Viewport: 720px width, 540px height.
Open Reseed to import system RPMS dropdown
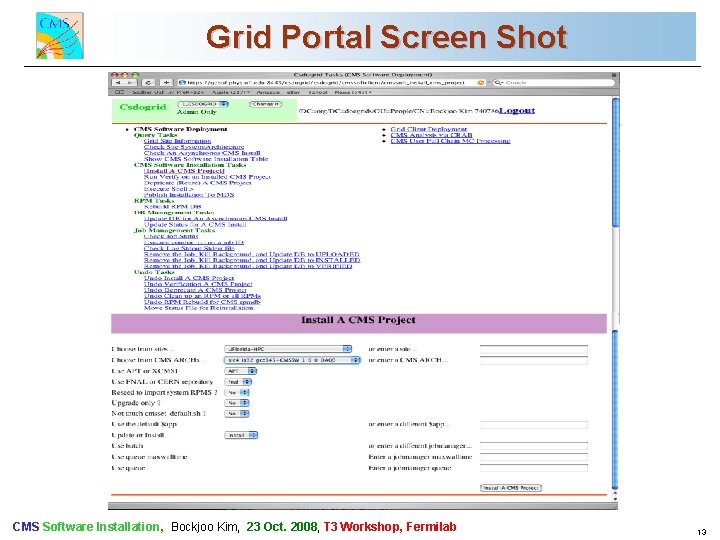(237, 393)
